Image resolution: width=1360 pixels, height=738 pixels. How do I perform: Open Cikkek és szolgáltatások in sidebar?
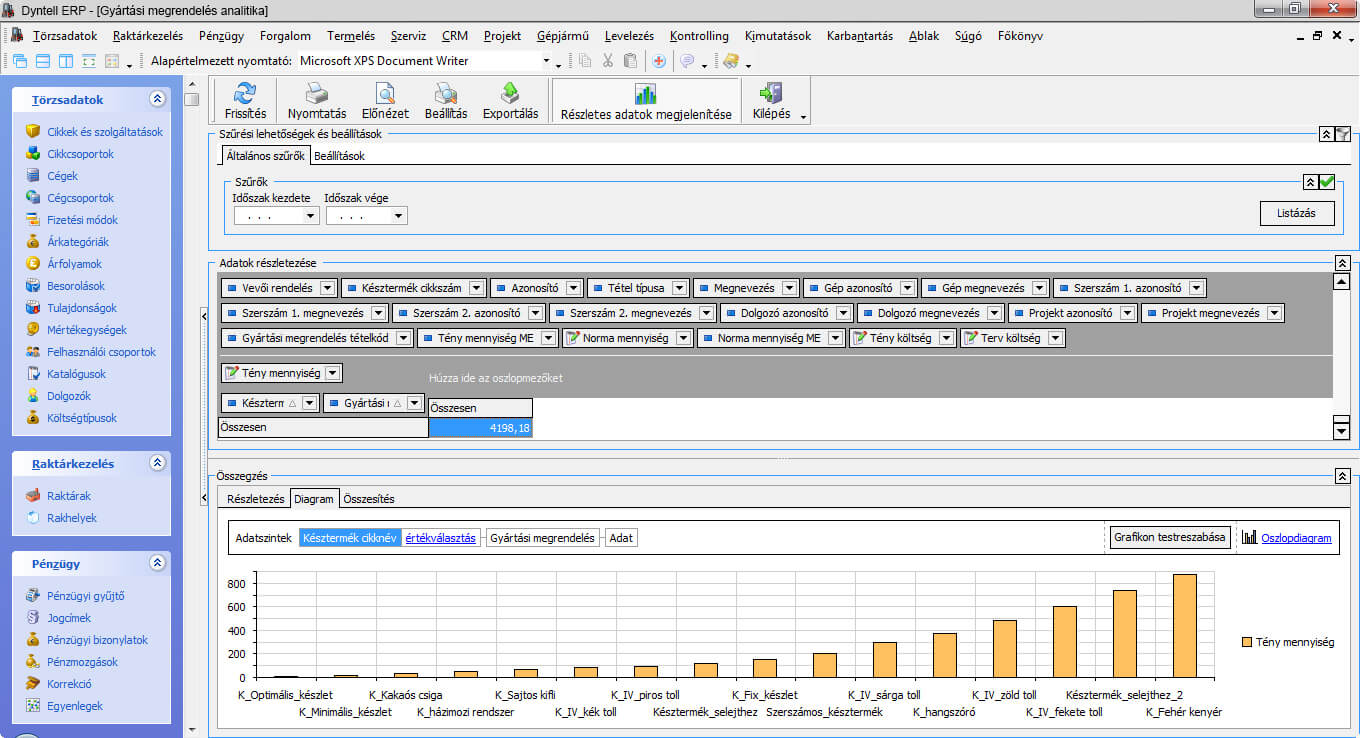tap(104, 132)
